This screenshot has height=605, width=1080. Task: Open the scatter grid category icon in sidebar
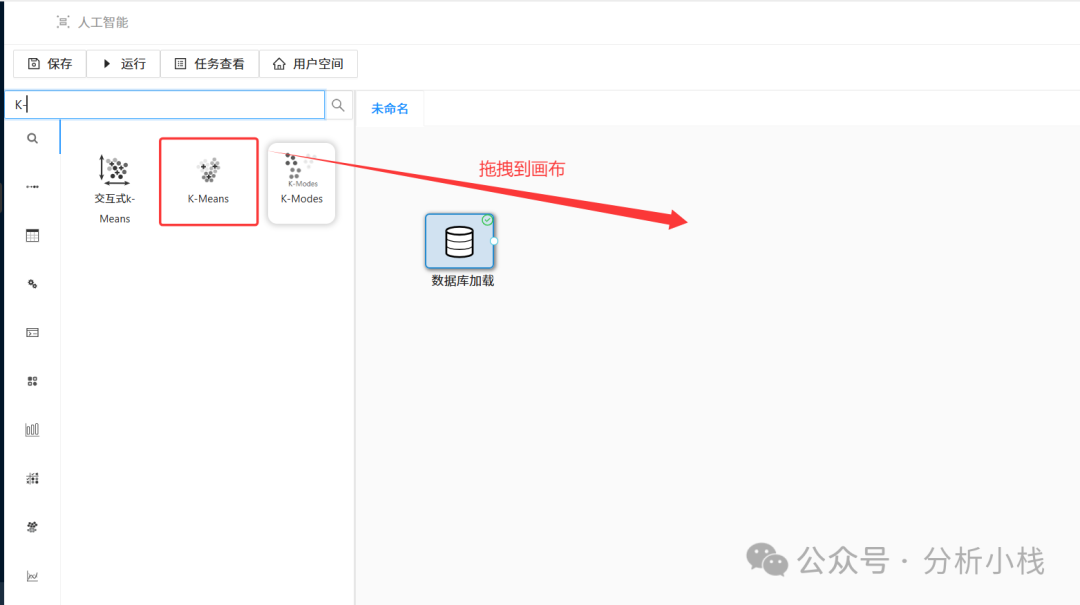click(32, 478)
